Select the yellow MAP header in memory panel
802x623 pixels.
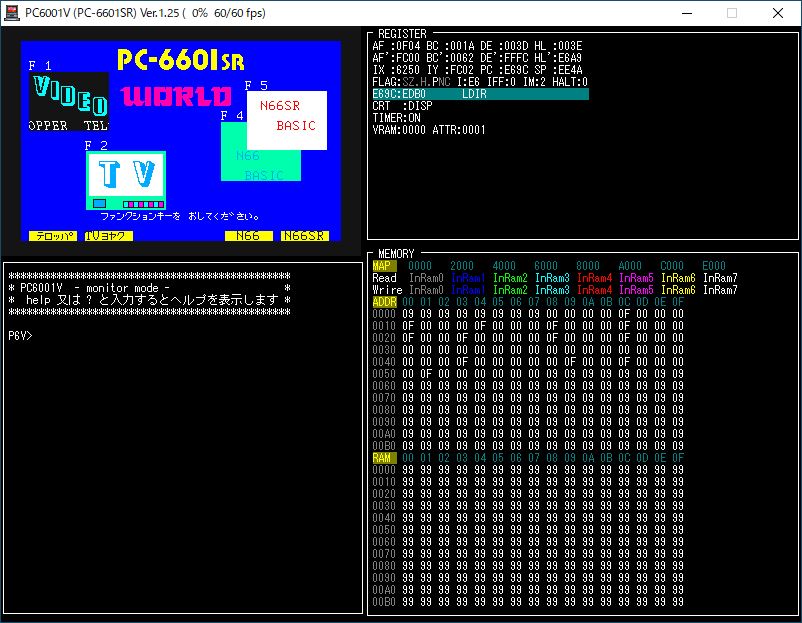coord(383,266)
